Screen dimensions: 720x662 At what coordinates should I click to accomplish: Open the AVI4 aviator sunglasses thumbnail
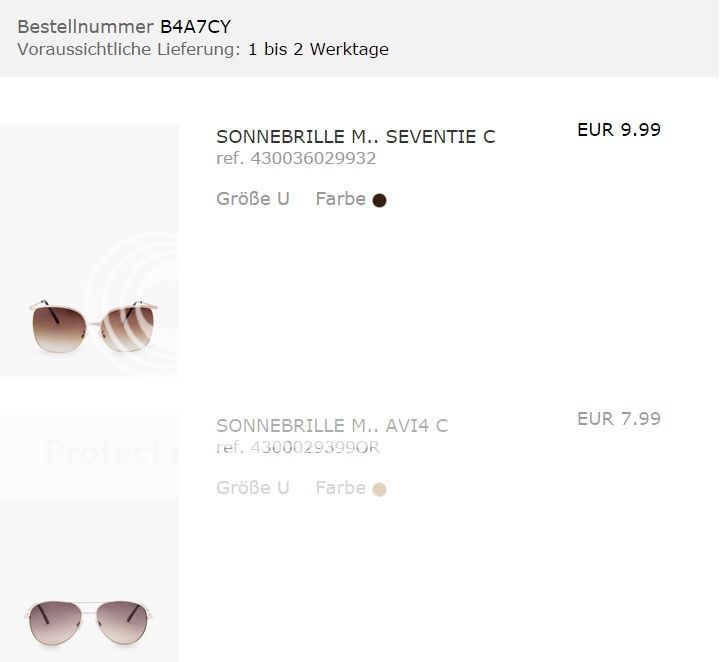click(x=88, y=618)
